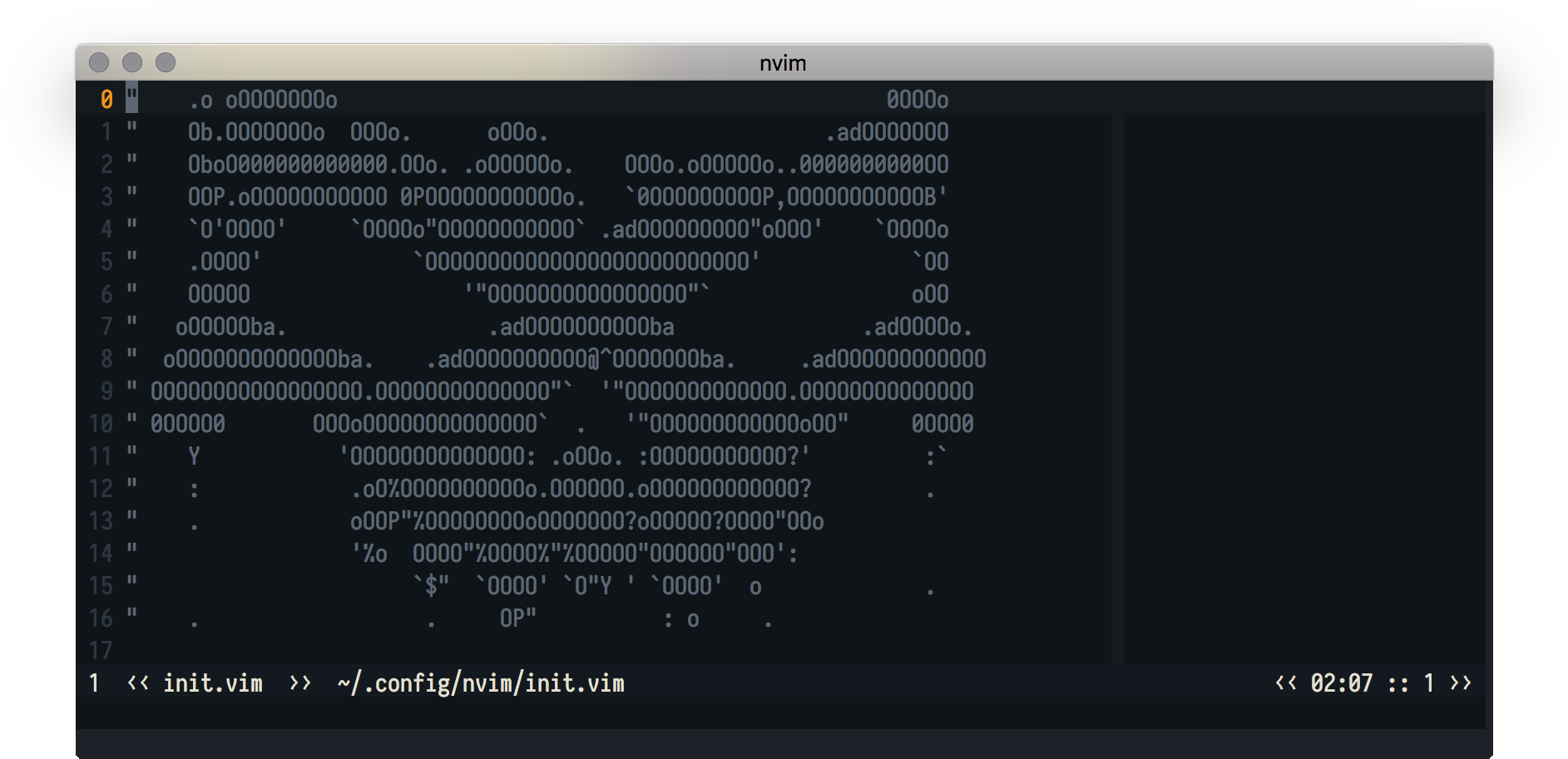Click the nvim title bar text
Screen dimensions: 1568x759
coord(783,63)
